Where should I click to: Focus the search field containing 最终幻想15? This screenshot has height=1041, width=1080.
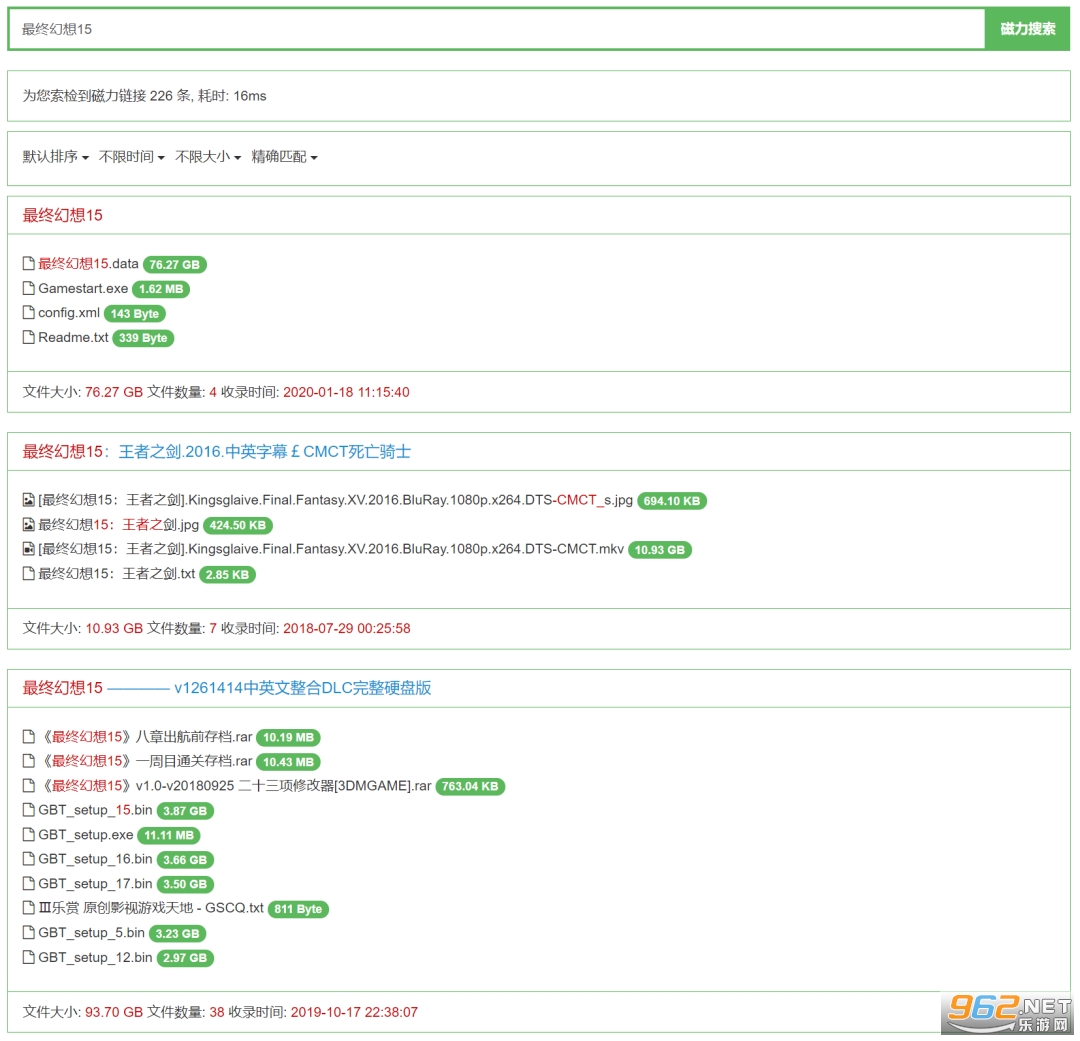(x=497, y=29)
